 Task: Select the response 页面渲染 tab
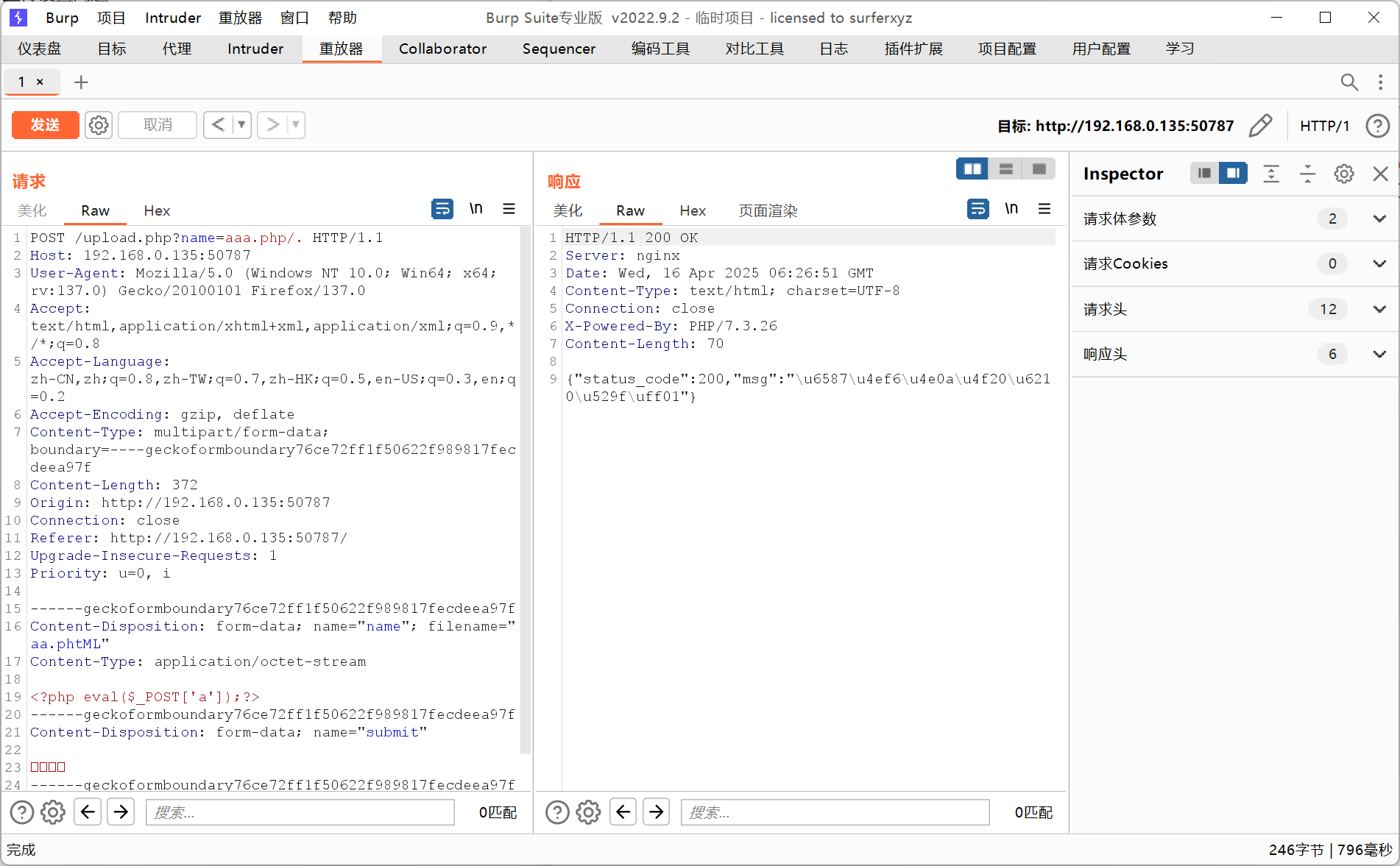[x=768, y=210]
